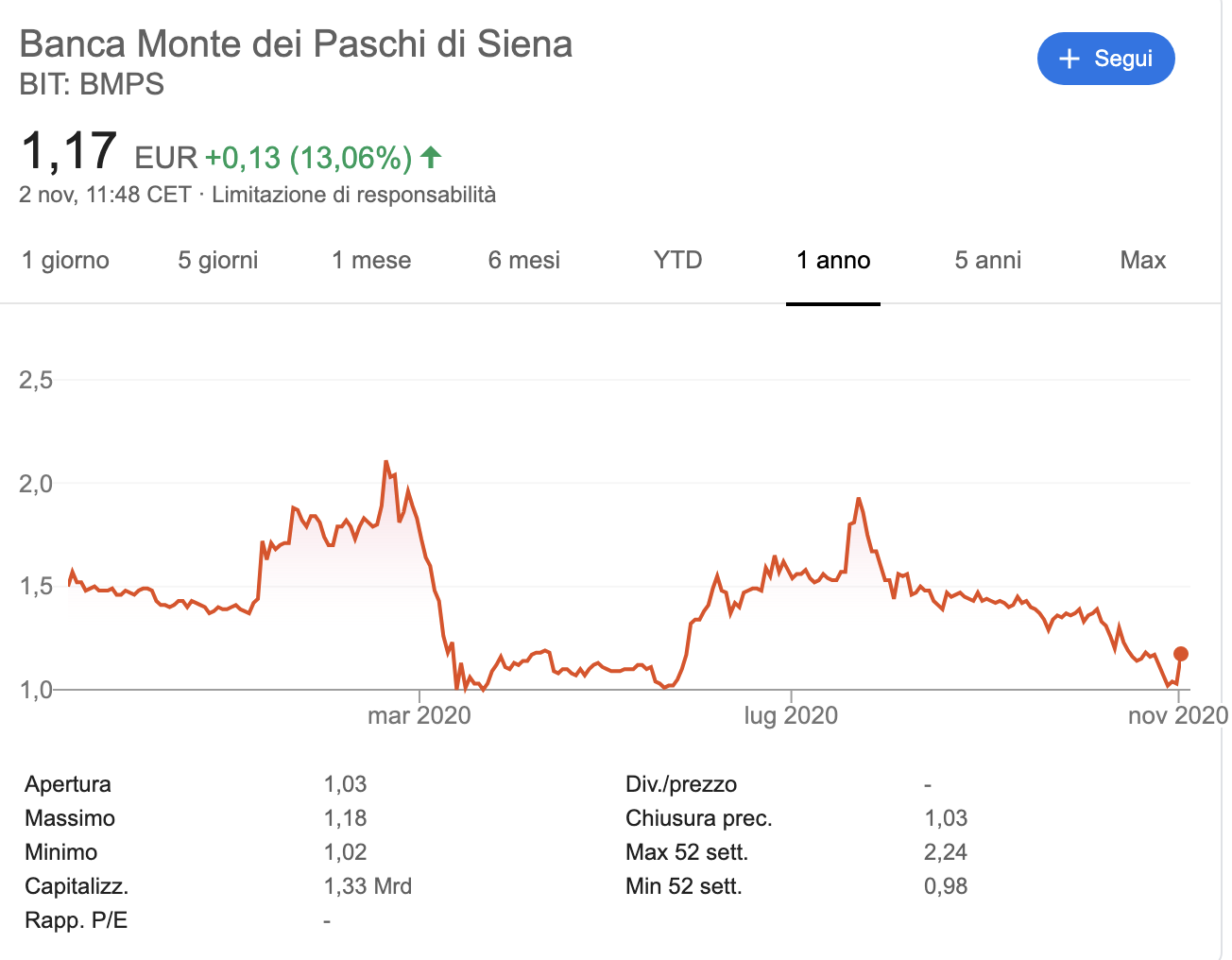Click the "BIT: BMPS" ticker link

coord(92,85)
